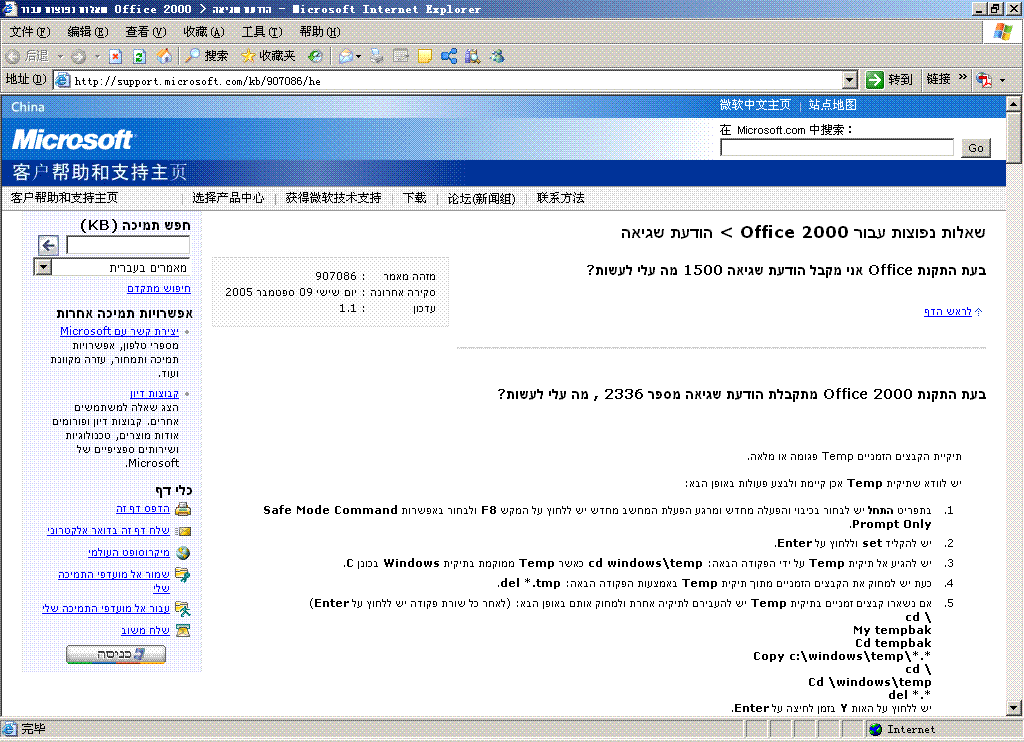Click the Microsoft logo in the banner
Image resolution: width=1024 pixels, height=742 pixels.
tap(72, 139)
